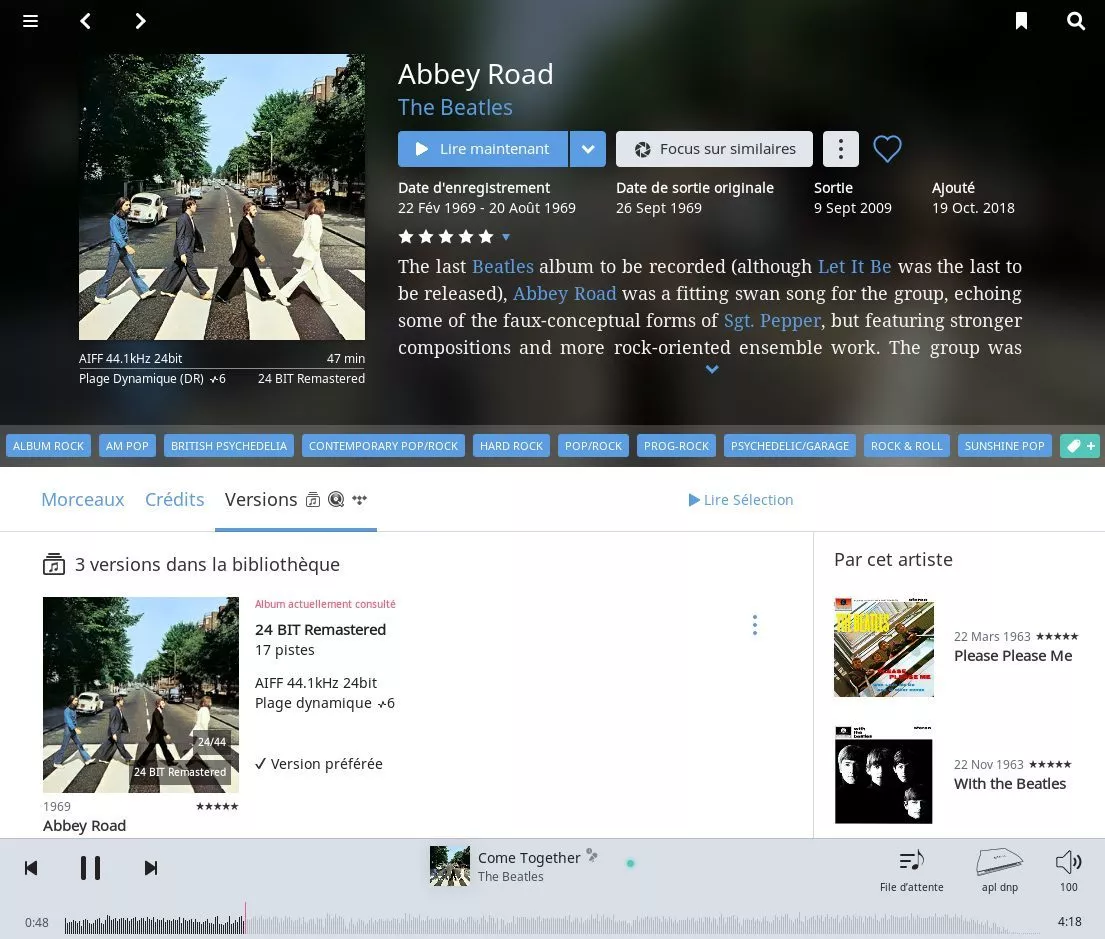The width and height of the screenshot is (1105, 939).
Task: Open bookmarks from the top bar
Action: [1021, 21]
